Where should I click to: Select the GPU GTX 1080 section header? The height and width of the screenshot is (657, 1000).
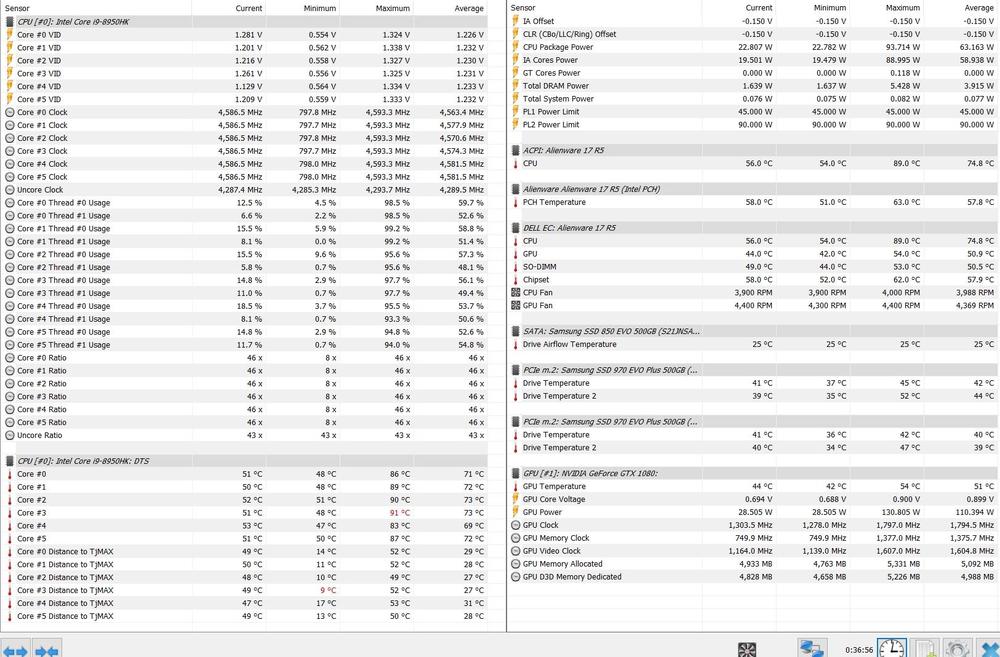[590, 473]
